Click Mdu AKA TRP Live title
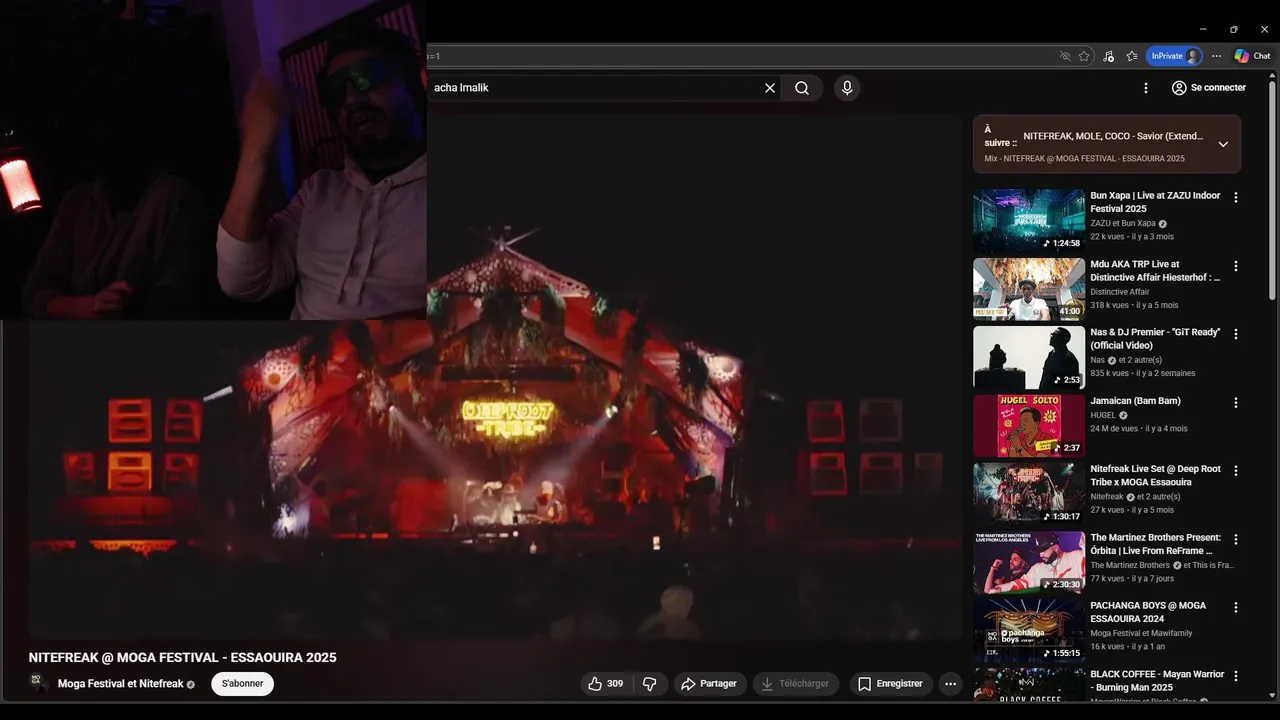This screenshot has width=1280, height=720. point(1155,271)
